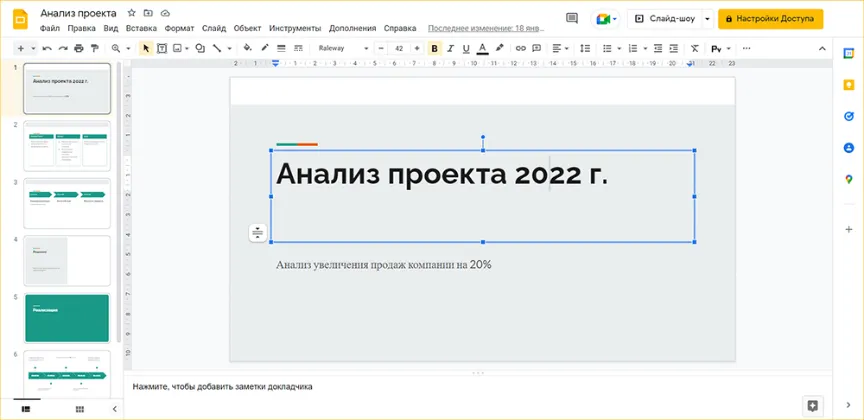Open line spacing options
The image size is (864, 420).
[585, 49]
